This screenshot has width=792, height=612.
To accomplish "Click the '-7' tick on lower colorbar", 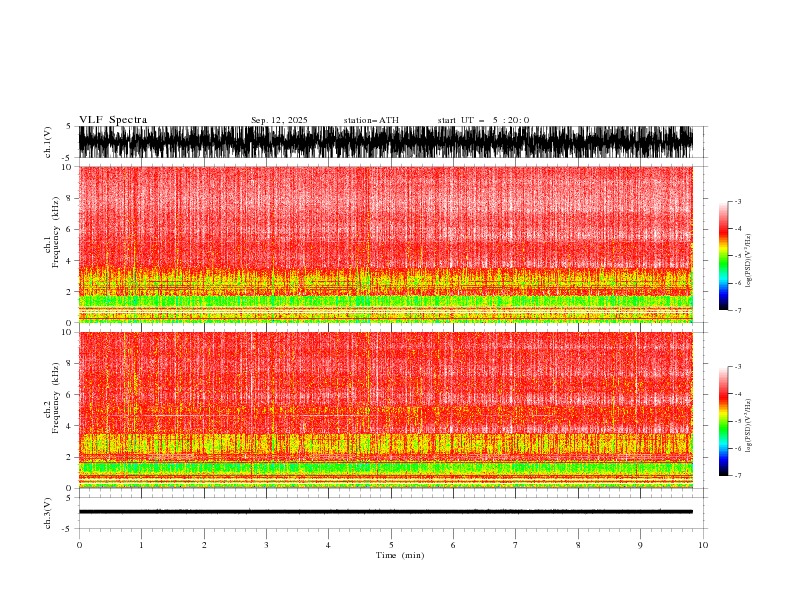I will (x=737, y=476).
